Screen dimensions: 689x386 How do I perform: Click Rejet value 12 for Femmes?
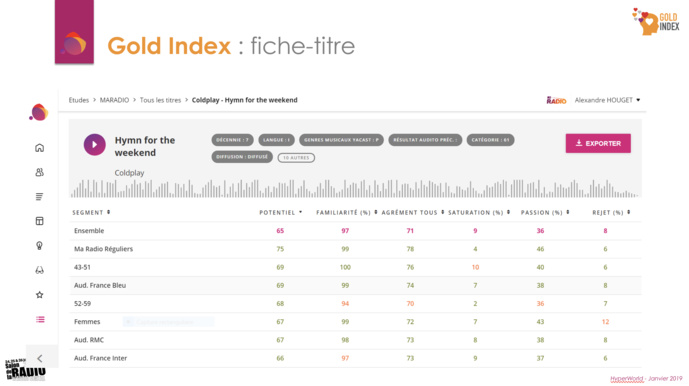coord(605,322)
